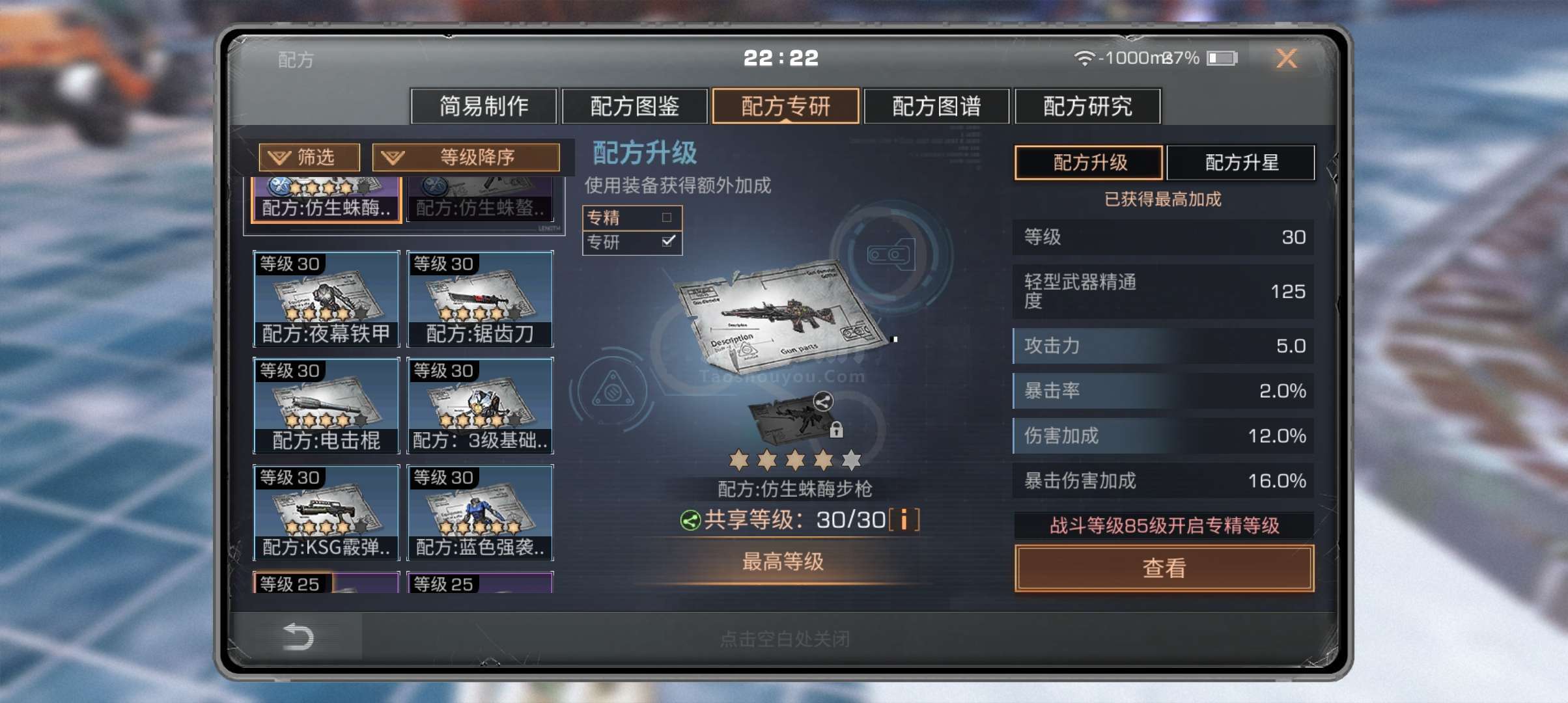1568x703 pixels.
Task: Click the share icon on locked blueprint
Action: [823, 402]
